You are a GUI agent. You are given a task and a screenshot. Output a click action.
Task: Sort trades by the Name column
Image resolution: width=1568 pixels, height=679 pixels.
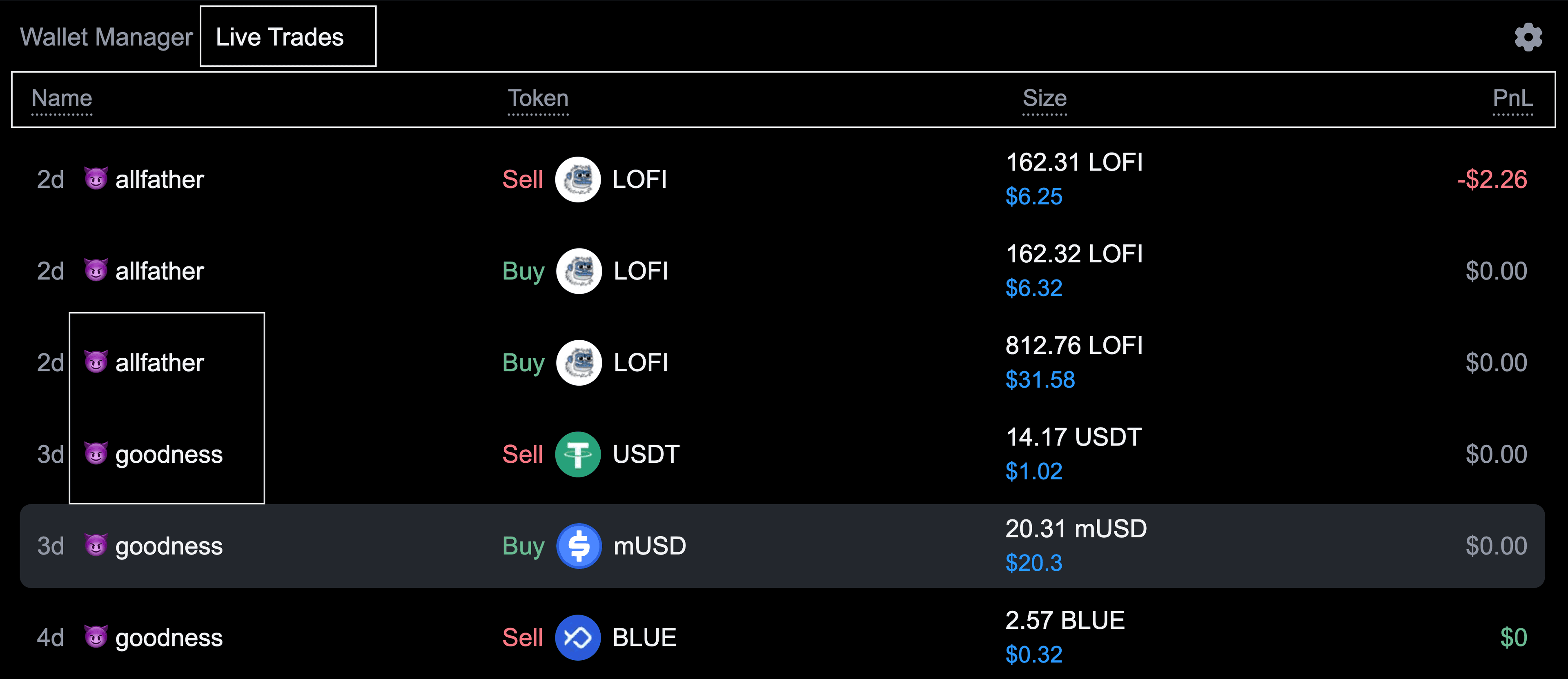click(x=62, y=99)
